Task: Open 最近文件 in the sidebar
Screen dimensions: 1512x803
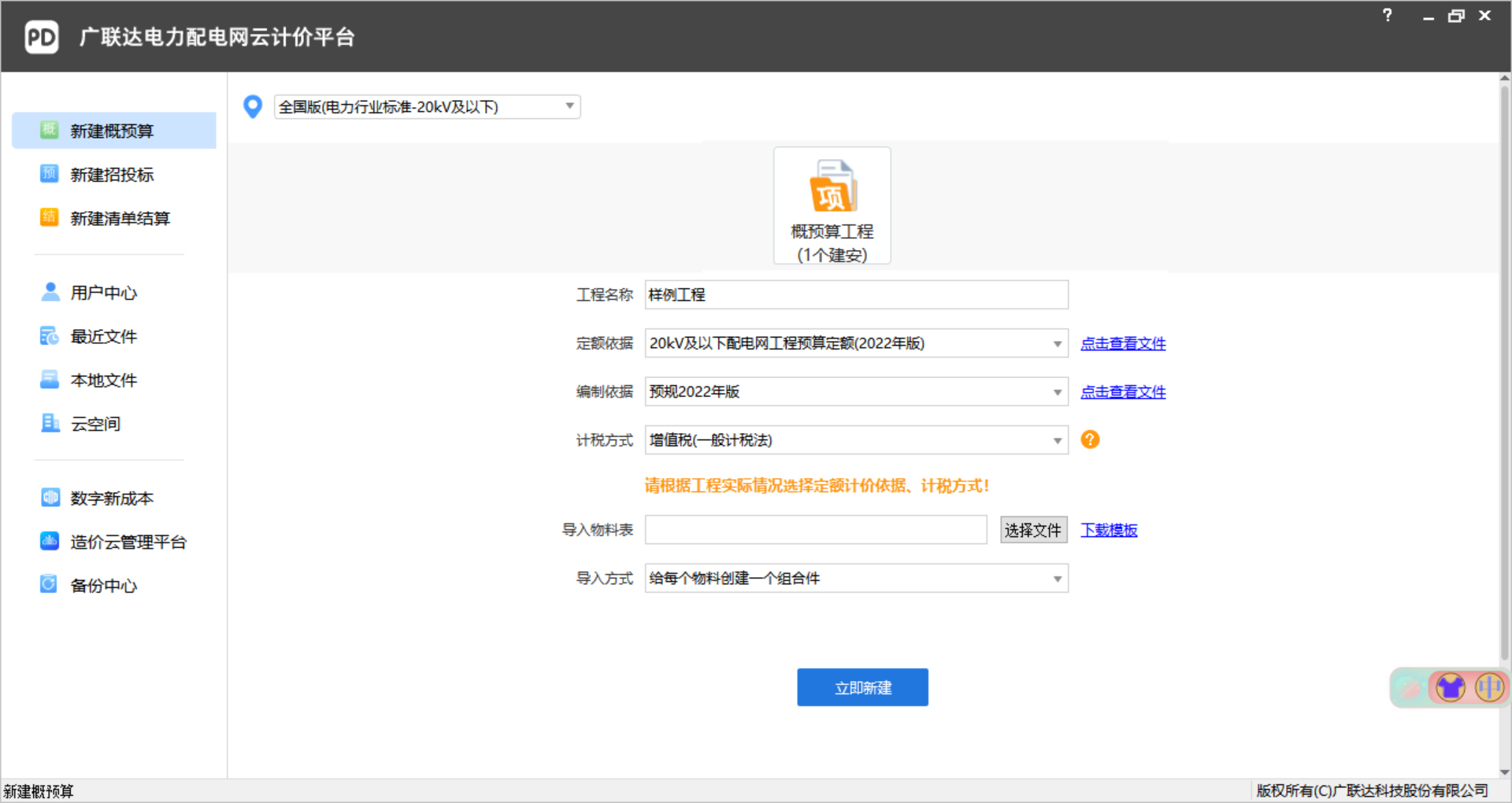Action: (x=103, y=337)
